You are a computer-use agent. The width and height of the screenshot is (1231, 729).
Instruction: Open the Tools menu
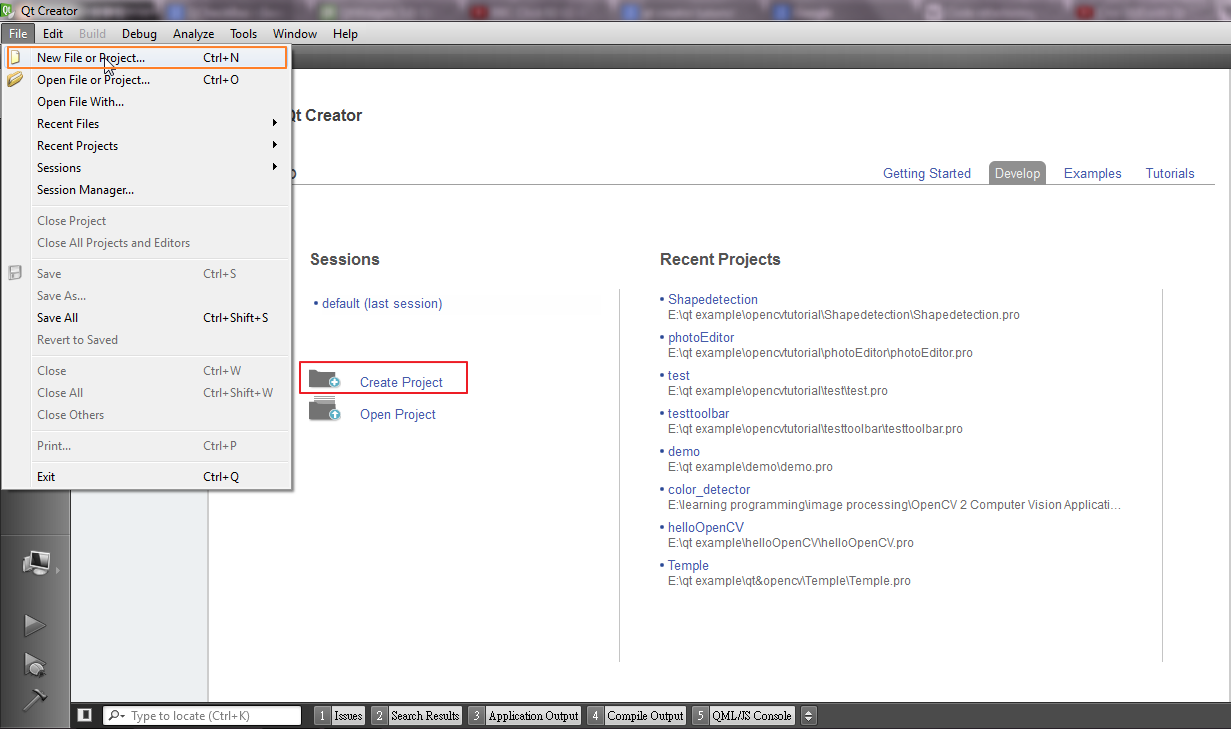tap(243, 33)
